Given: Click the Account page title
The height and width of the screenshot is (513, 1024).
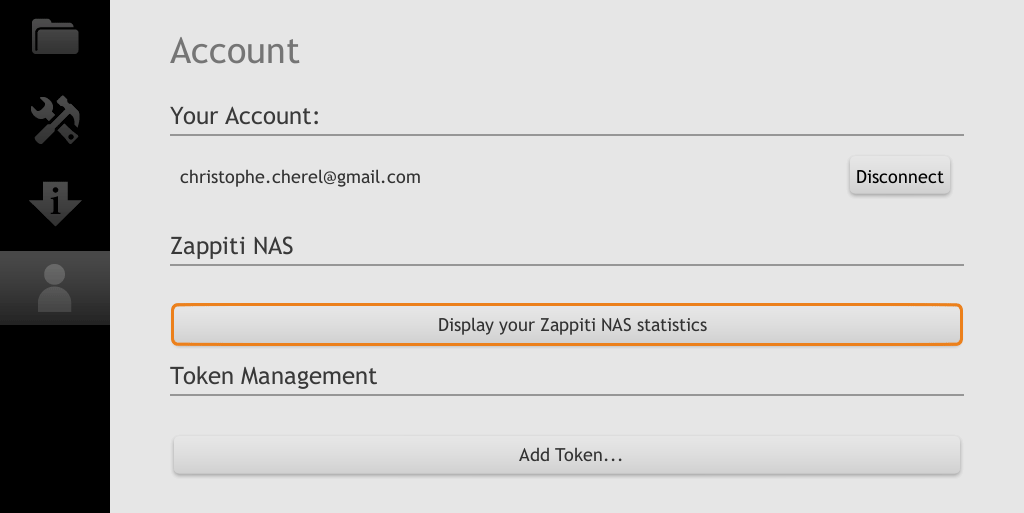Looking at the screenshot, I should tap(234, 51).
